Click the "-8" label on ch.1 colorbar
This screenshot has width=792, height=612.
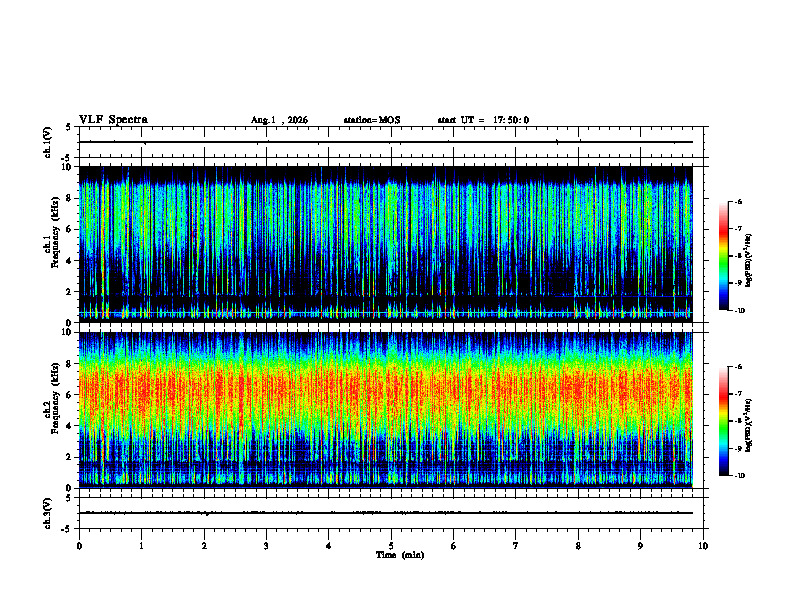point(738,256)
